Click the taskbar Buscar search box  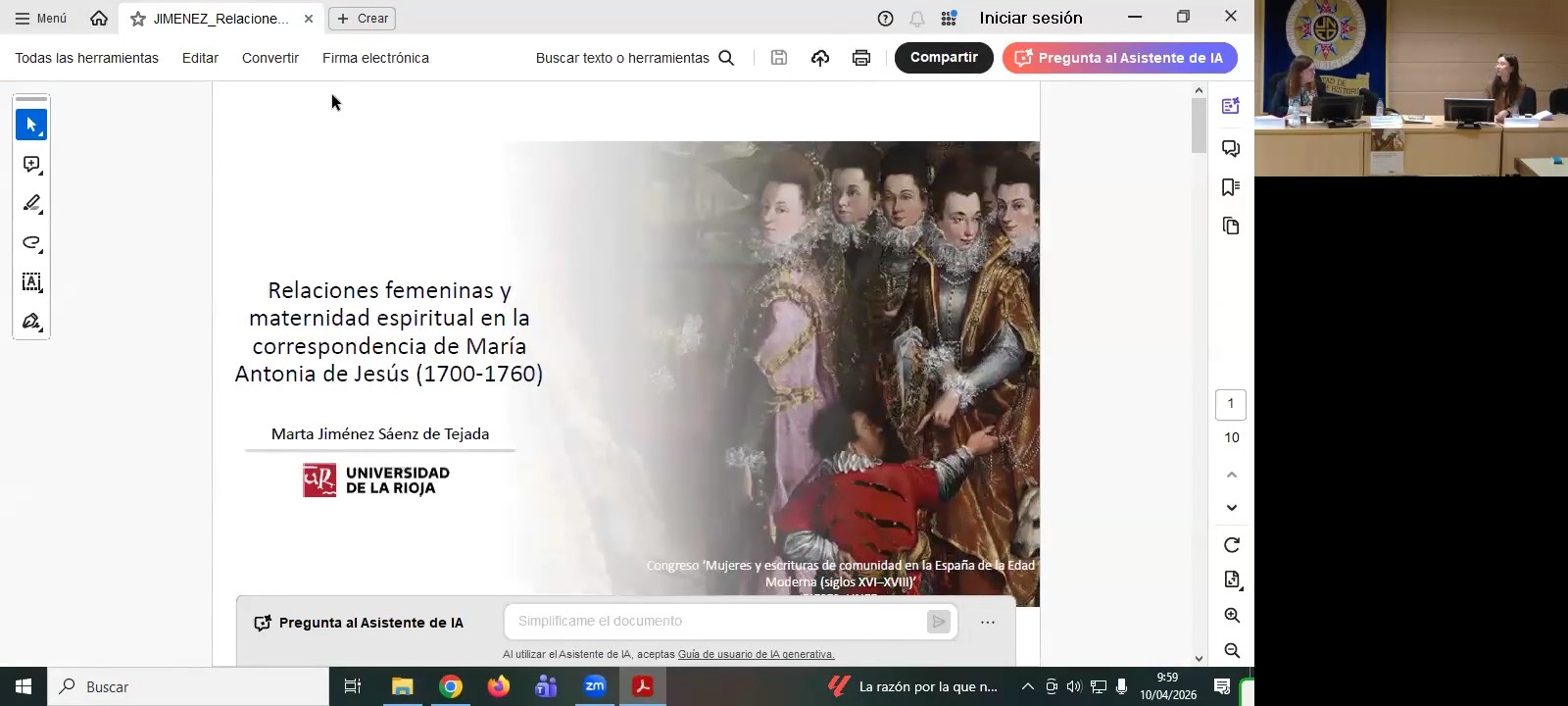click(x=188, y=686)
